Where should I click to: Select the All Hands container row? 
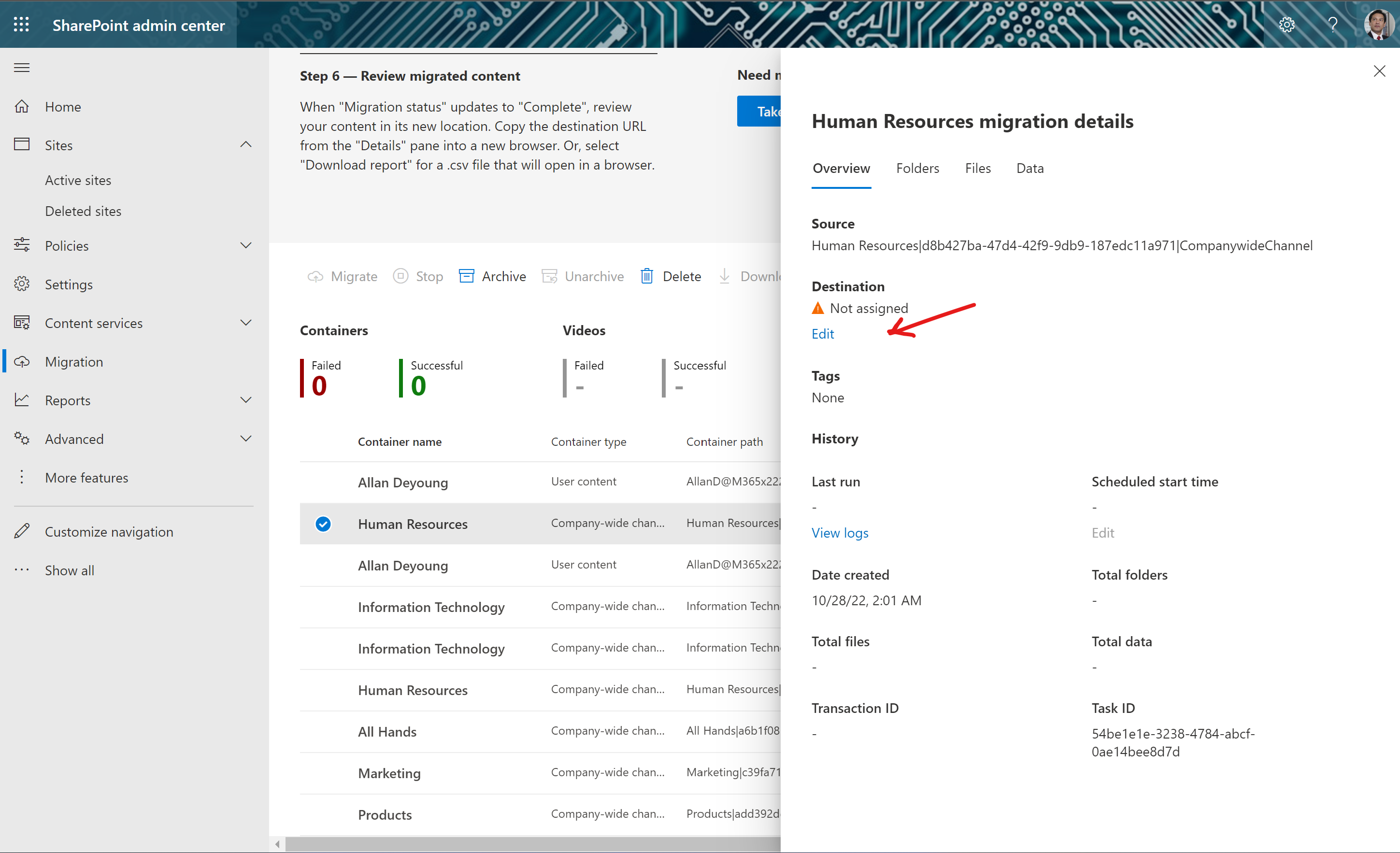[x=387, y=731]
